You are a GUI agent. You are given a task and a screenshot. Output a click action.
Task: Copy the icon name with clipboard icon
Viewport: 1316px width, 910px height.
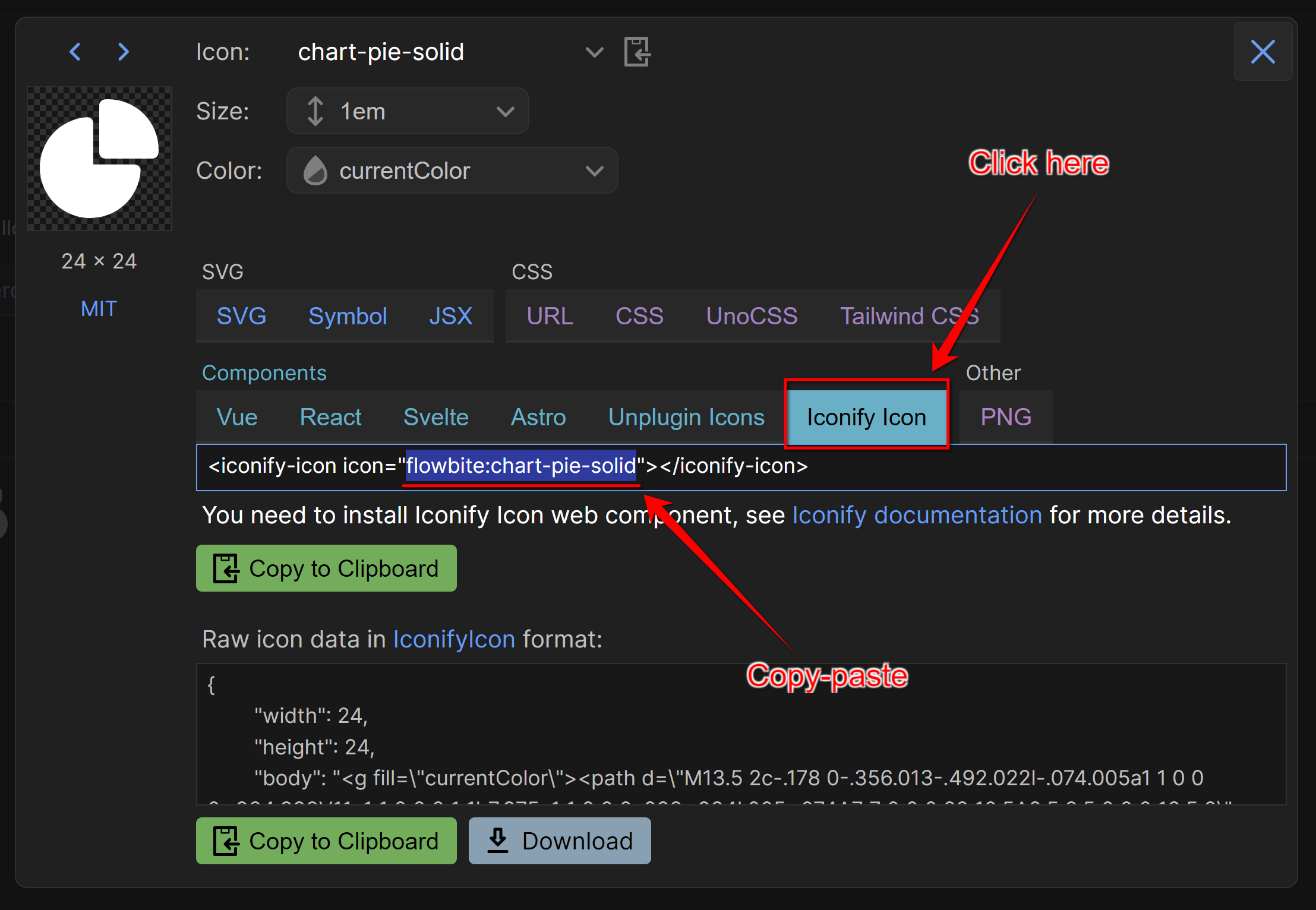[x=637, y=52]
